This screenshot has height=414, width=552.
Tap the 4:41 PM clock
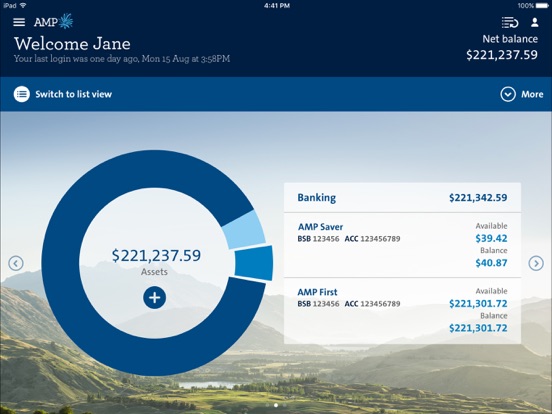coord(277,6)
